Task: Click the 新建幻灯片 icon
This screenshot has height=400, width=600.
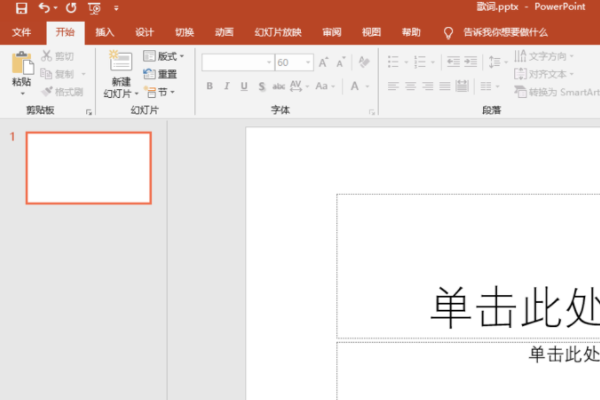Action: [121, 61]
